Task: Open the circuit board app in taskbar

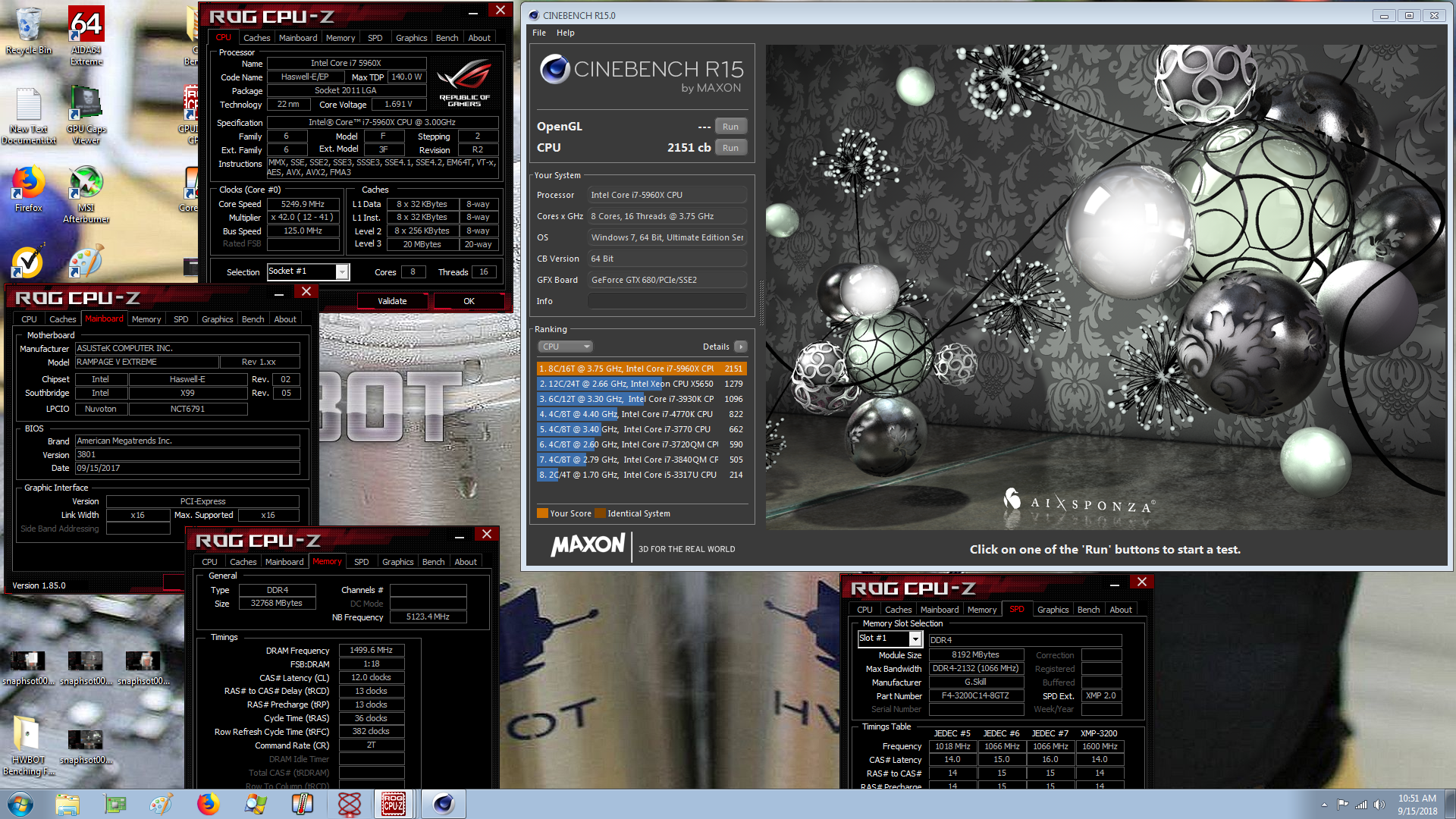Action: tap(115, 804)
